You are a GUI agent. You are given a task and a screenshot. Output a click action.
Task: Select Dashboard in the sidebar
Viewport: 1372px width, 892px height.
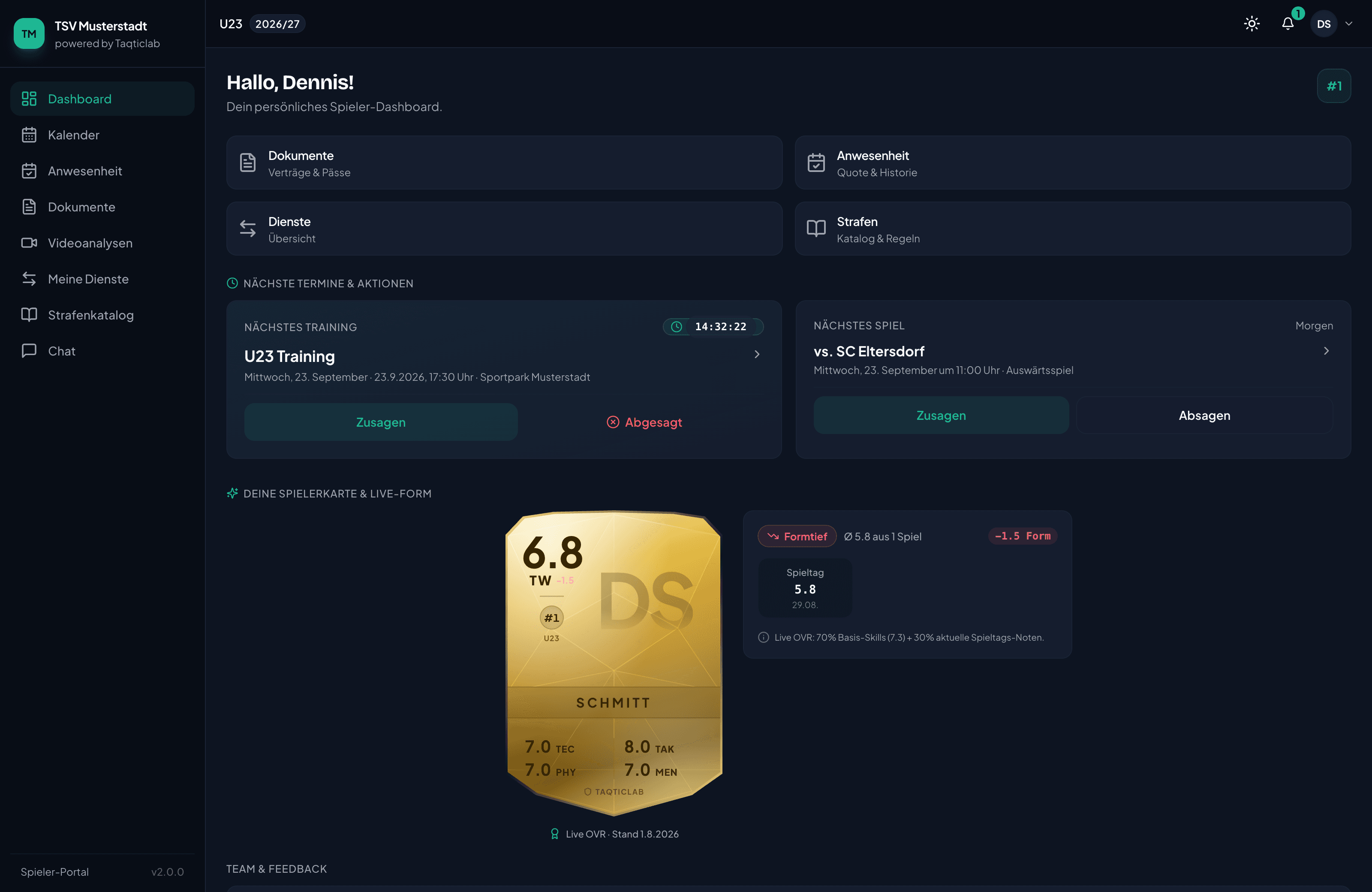pos(102,99)
